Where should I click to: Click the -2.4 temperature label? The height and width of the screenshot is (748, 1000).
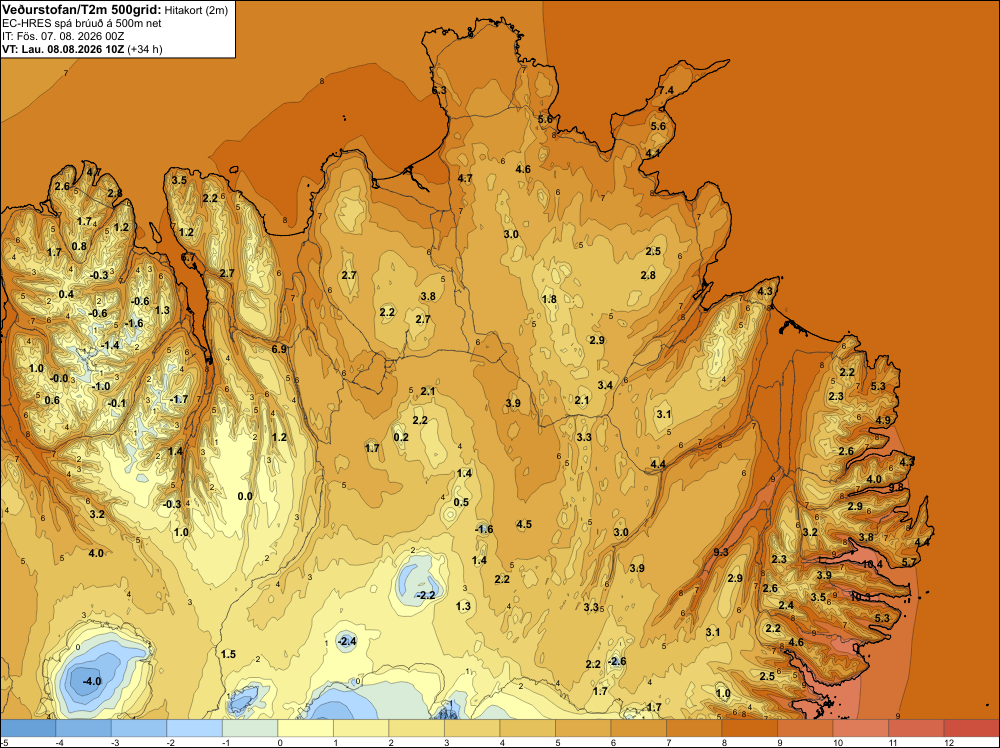(346, 642)
